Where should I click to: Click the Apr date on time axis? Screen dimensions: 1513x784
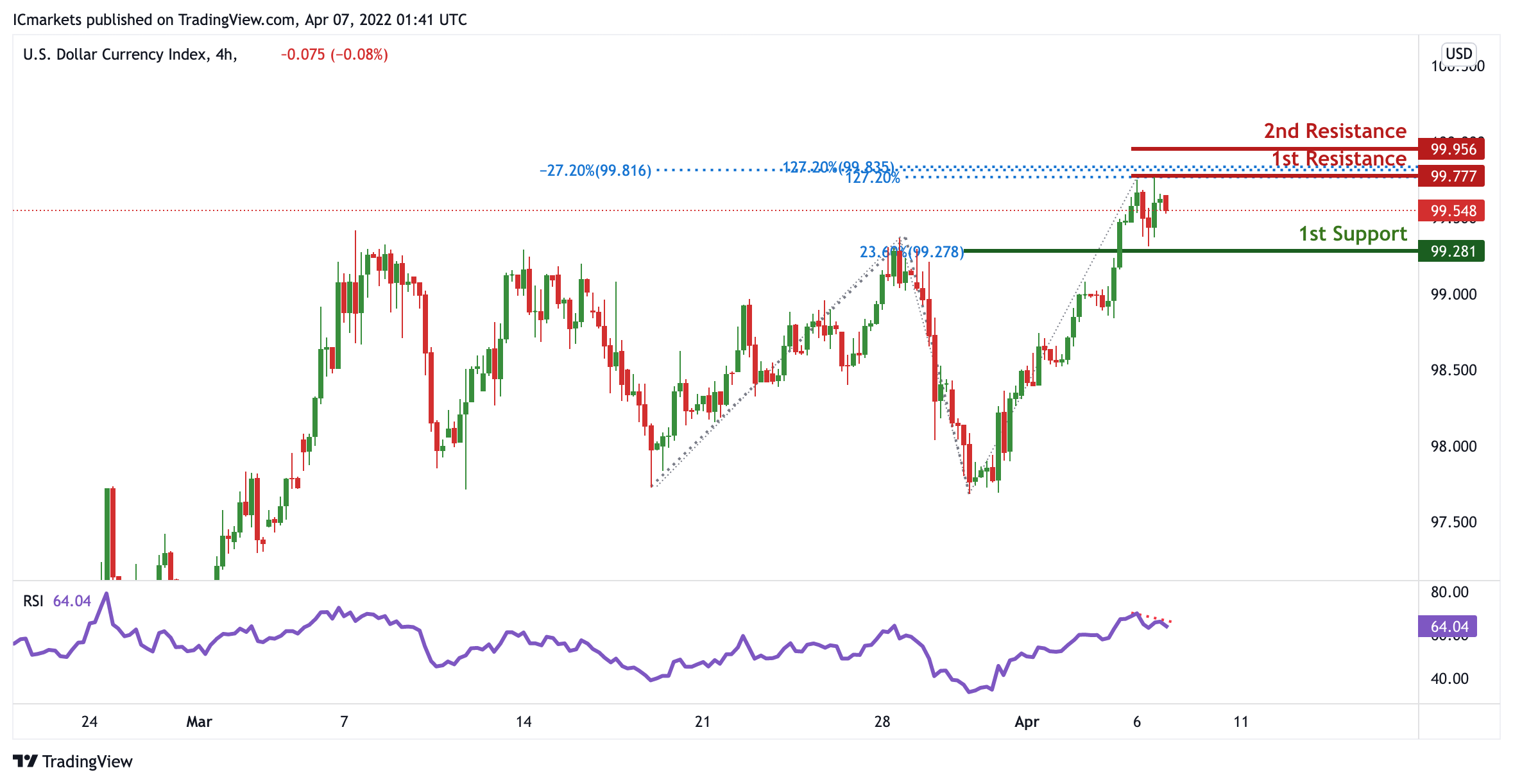coord(1027,722)
